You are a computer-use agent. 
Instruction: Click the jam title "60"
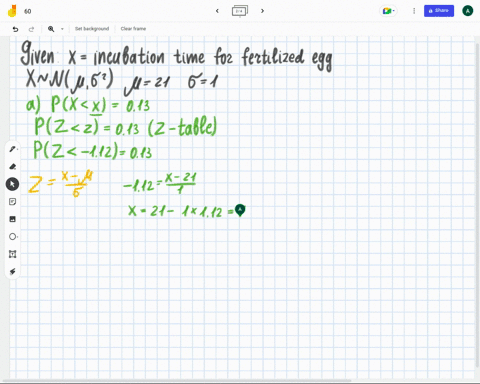(x=28, y=11)
